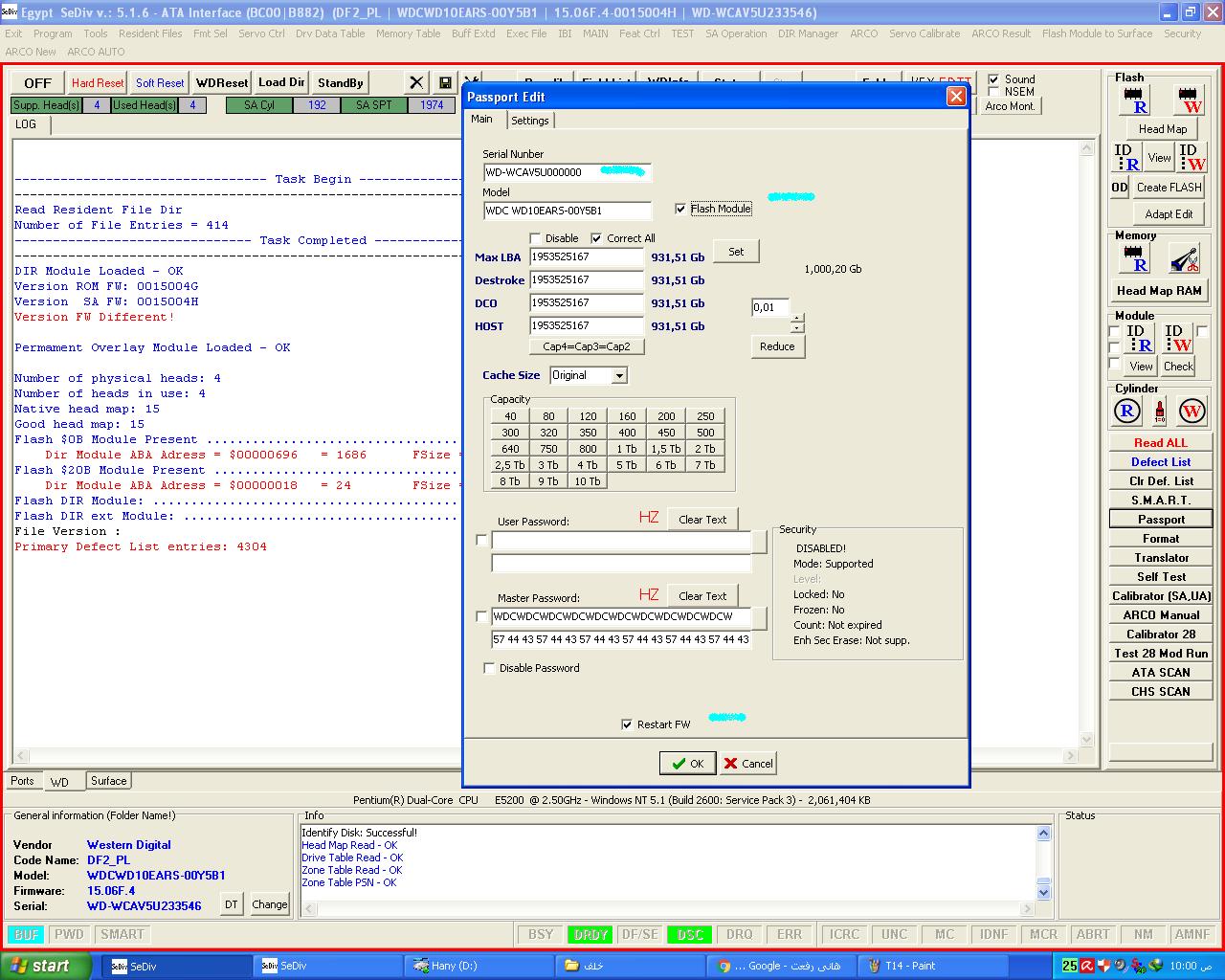
Task: Open the Ports tab
Action: pyautogui.click(x=22, y=781)
